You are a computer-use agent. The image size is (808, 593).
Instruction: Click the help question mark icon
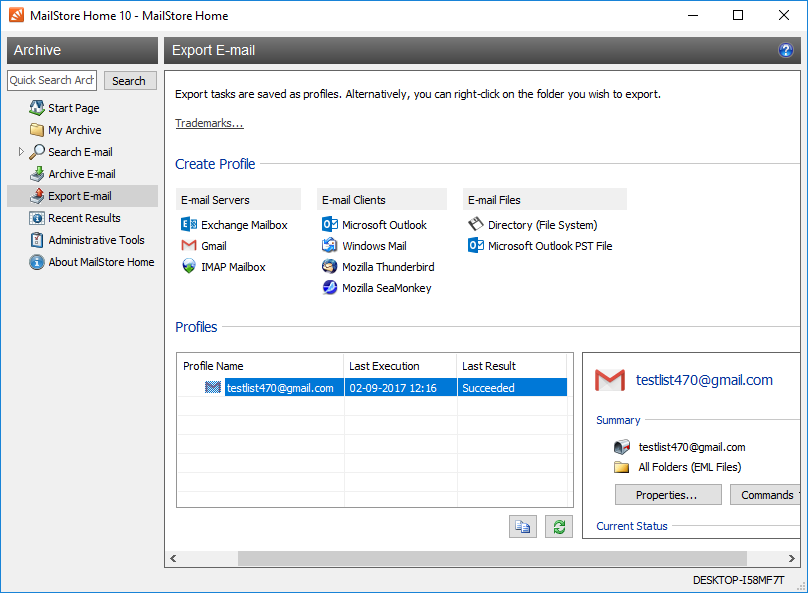(x=785, y=50)
